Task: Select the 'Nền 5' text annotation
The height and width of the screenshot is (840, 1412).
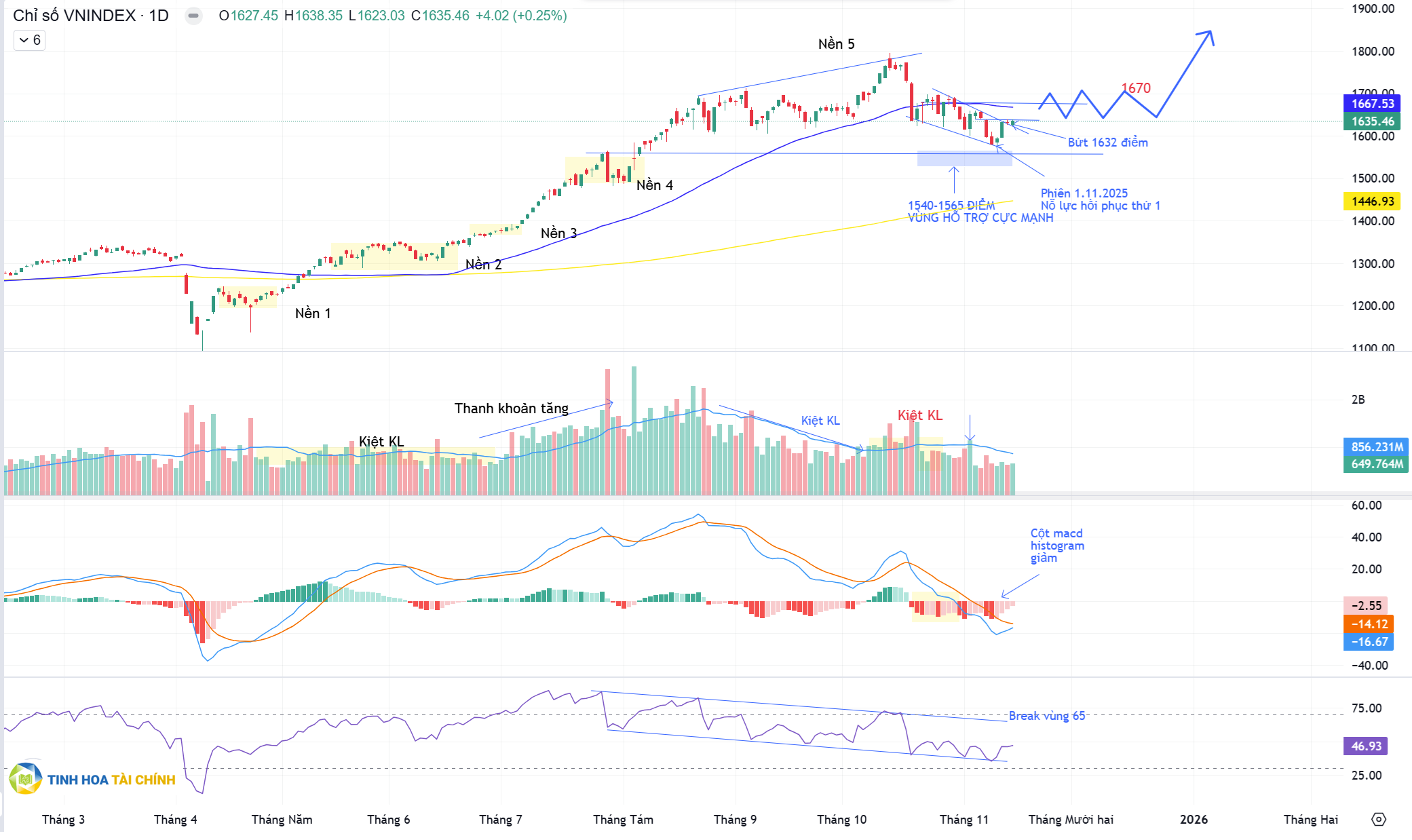Action: coord(836,44)
